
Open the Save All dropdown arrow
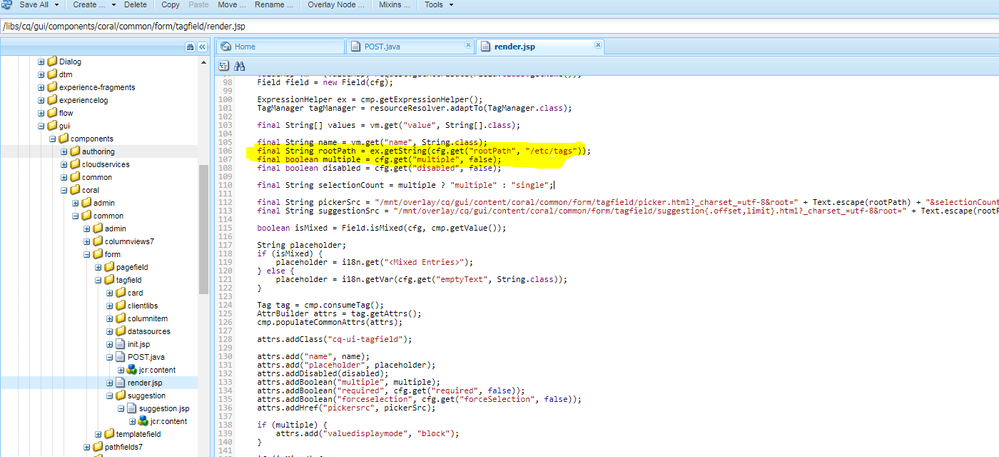click(57, 5)
